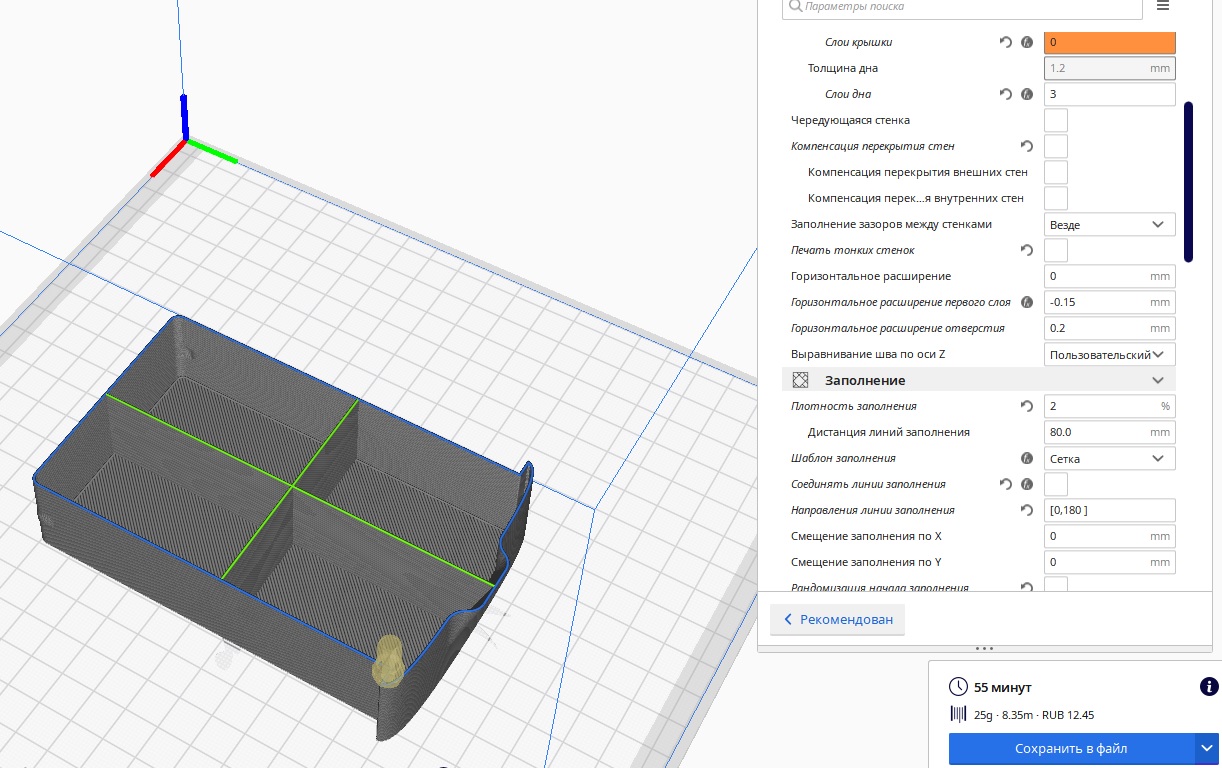The width and height of the screenshot is (1222, 768).
Task: Reset the Слои крышки value
Action: click(1006, 43)
